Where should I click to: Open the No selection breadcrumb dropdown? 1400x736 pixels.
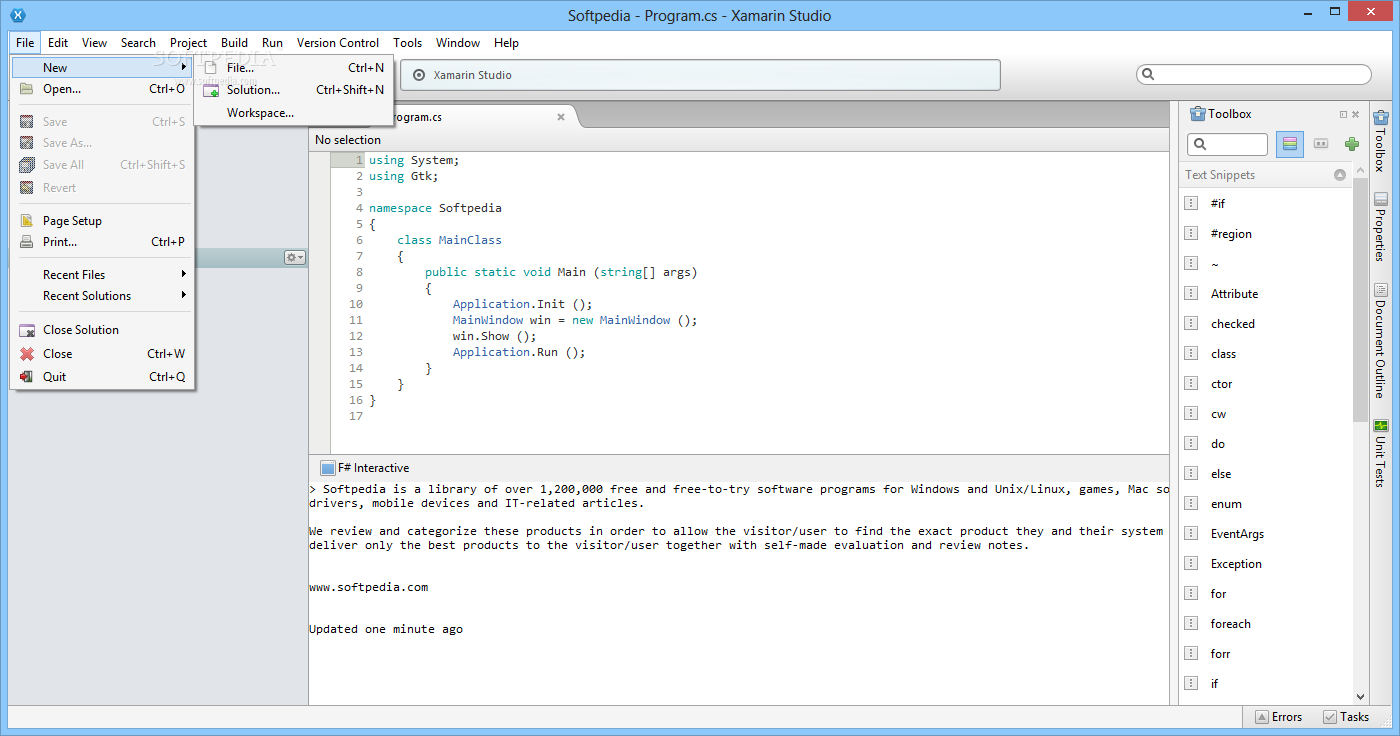[x=348, y=140]
